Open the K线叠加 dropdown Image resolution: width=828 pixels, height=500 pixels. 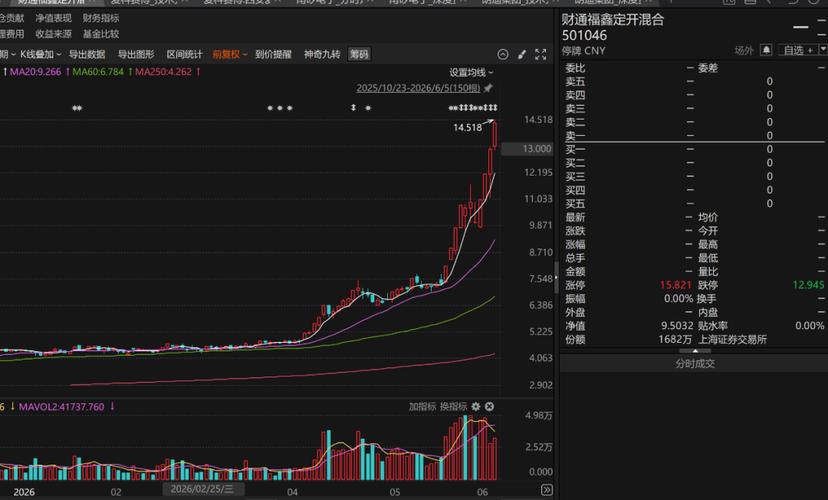click(x=41, y=54)
